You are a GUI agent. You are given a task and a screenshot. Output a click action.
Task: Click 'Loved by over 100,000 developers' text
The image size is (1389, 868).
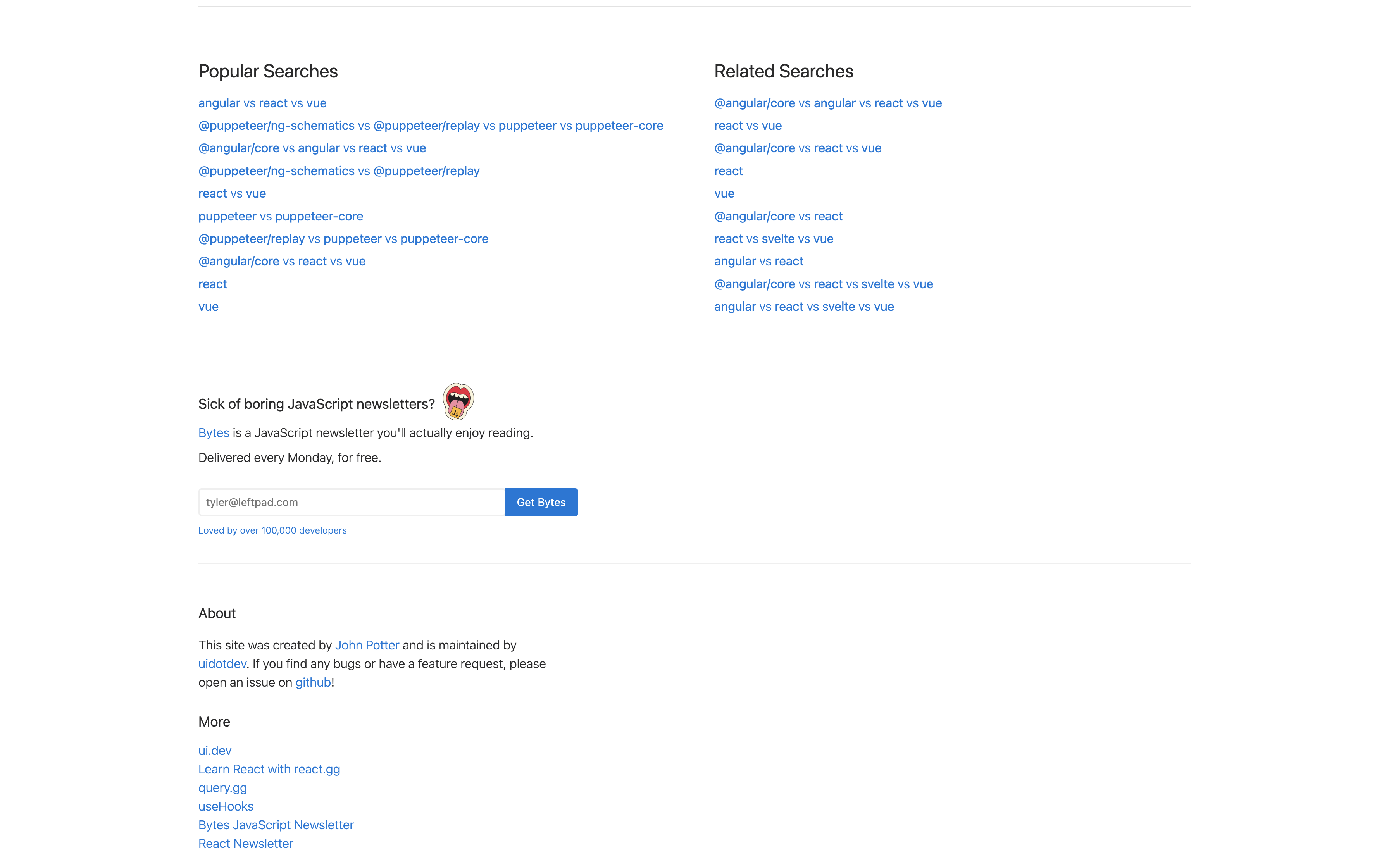pos(272,530)
